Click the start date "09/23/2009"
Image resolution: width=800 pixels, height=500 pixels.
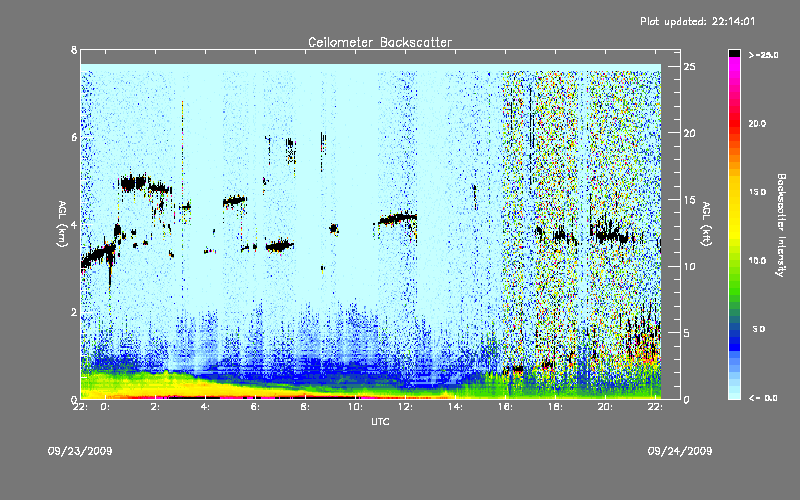click(80, 451)
